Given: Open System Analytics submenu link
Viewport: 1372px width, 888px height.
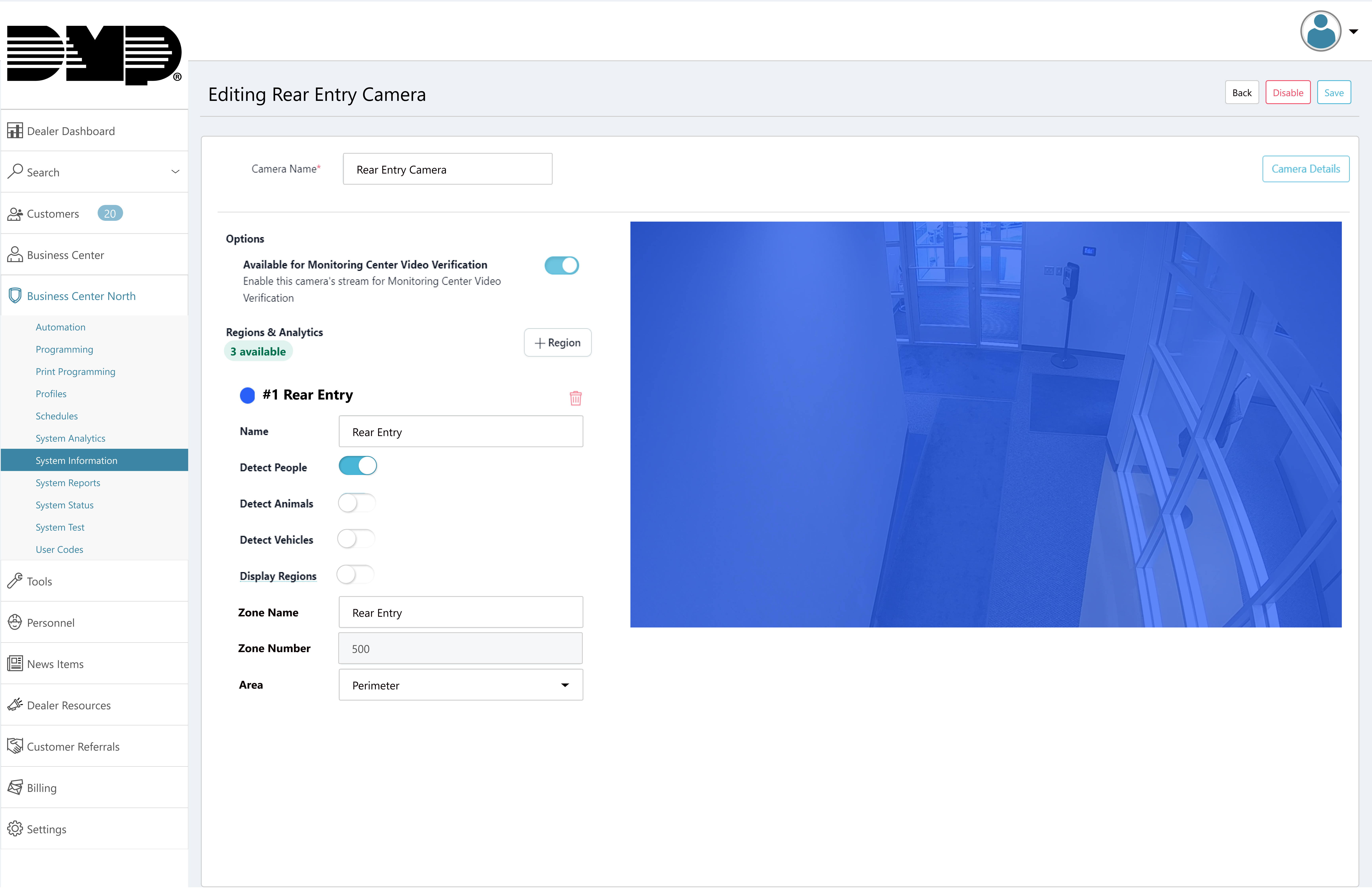Looking at the screenshot, I should pos(70,438).
